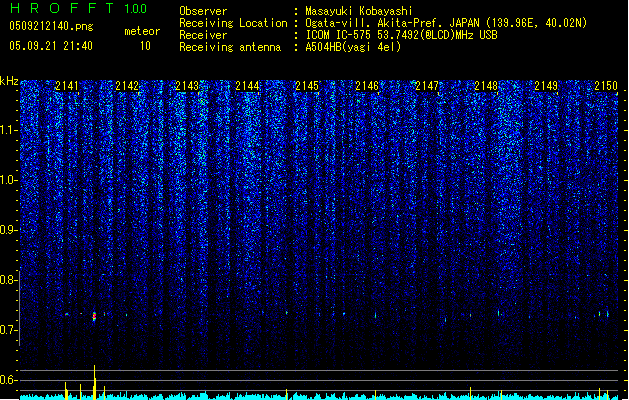Click the bright red meteor echo in spectrogram
This screenshot has height=400, width=629.
coord(94,316)
